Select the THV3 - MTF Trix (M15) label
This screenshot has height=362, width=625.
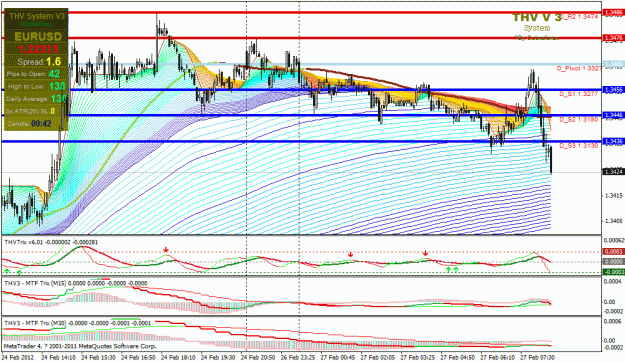[75, 283]
